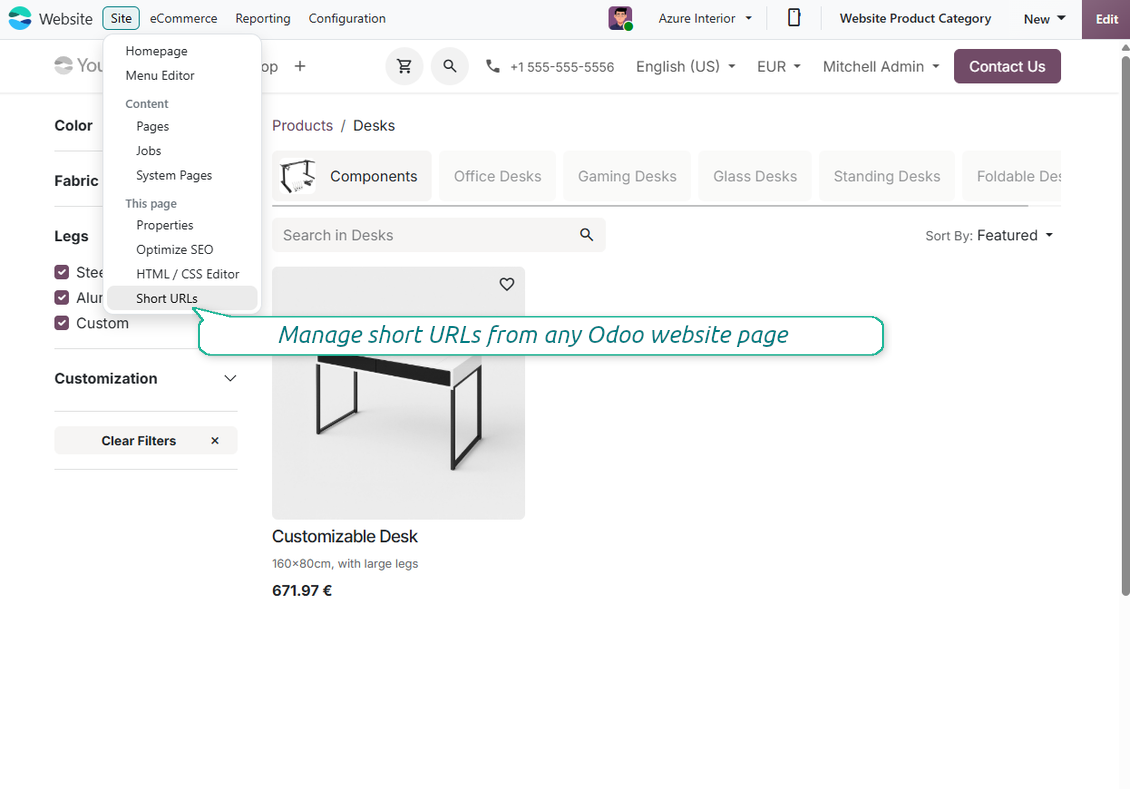The image size is (1130, 789).
Task: Open the eCommerce menu
Action: [x=184, y=19]
